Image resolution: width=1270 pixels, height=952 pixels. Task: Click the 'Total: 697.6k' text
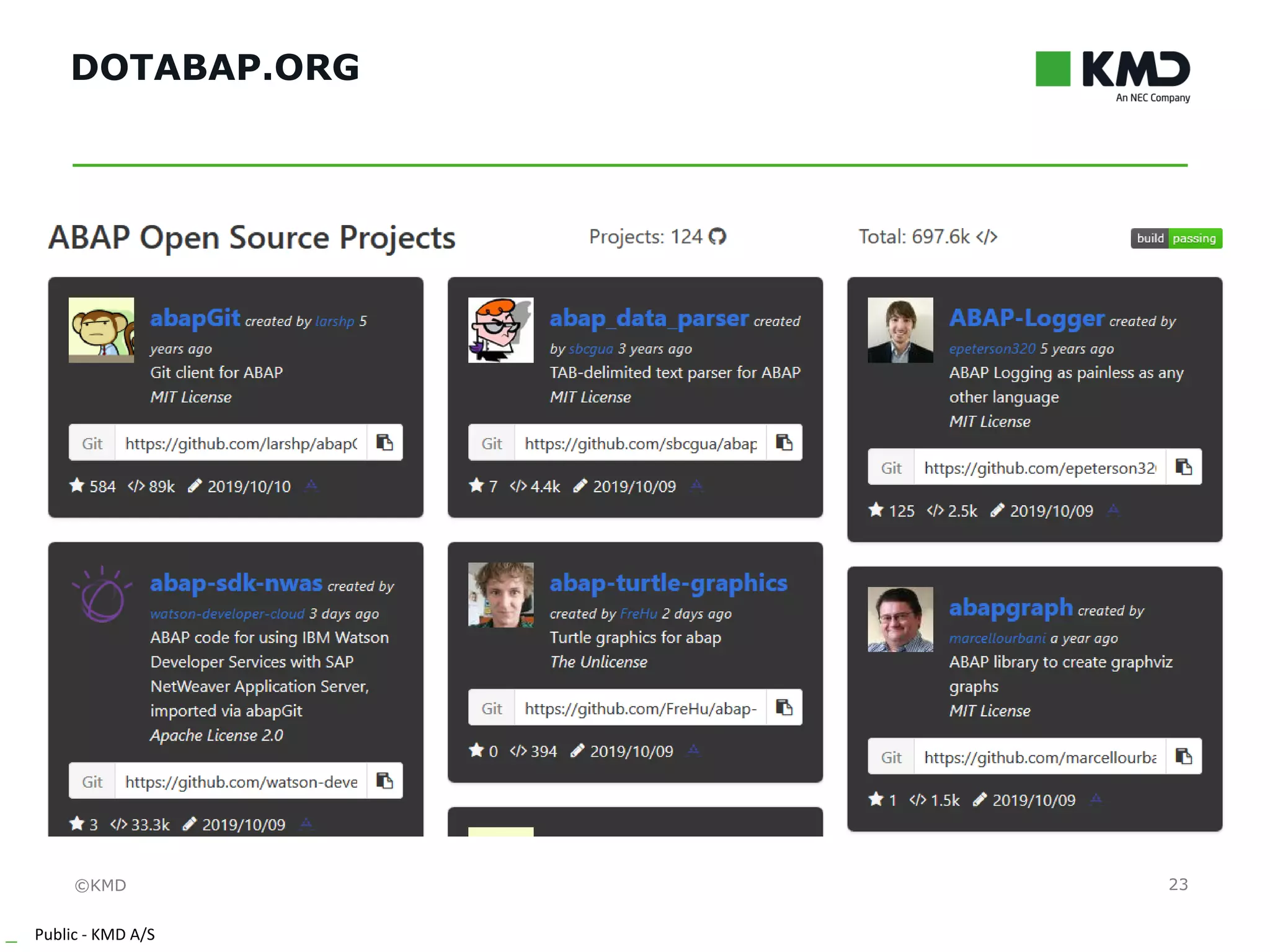point(913,237)
